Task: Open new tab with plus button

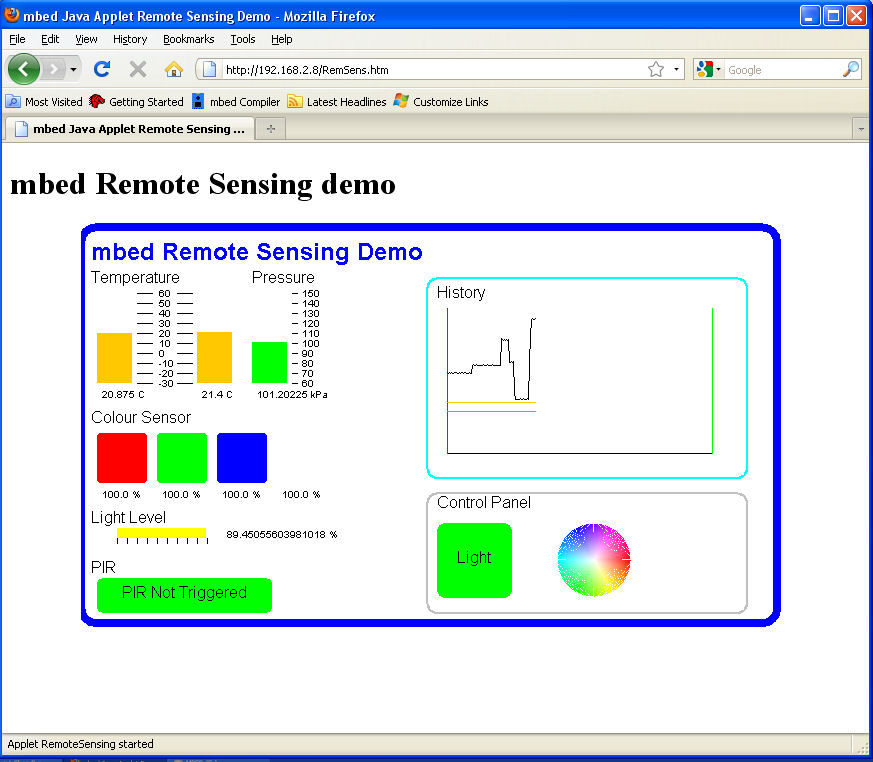Action: tap(270, 129)
